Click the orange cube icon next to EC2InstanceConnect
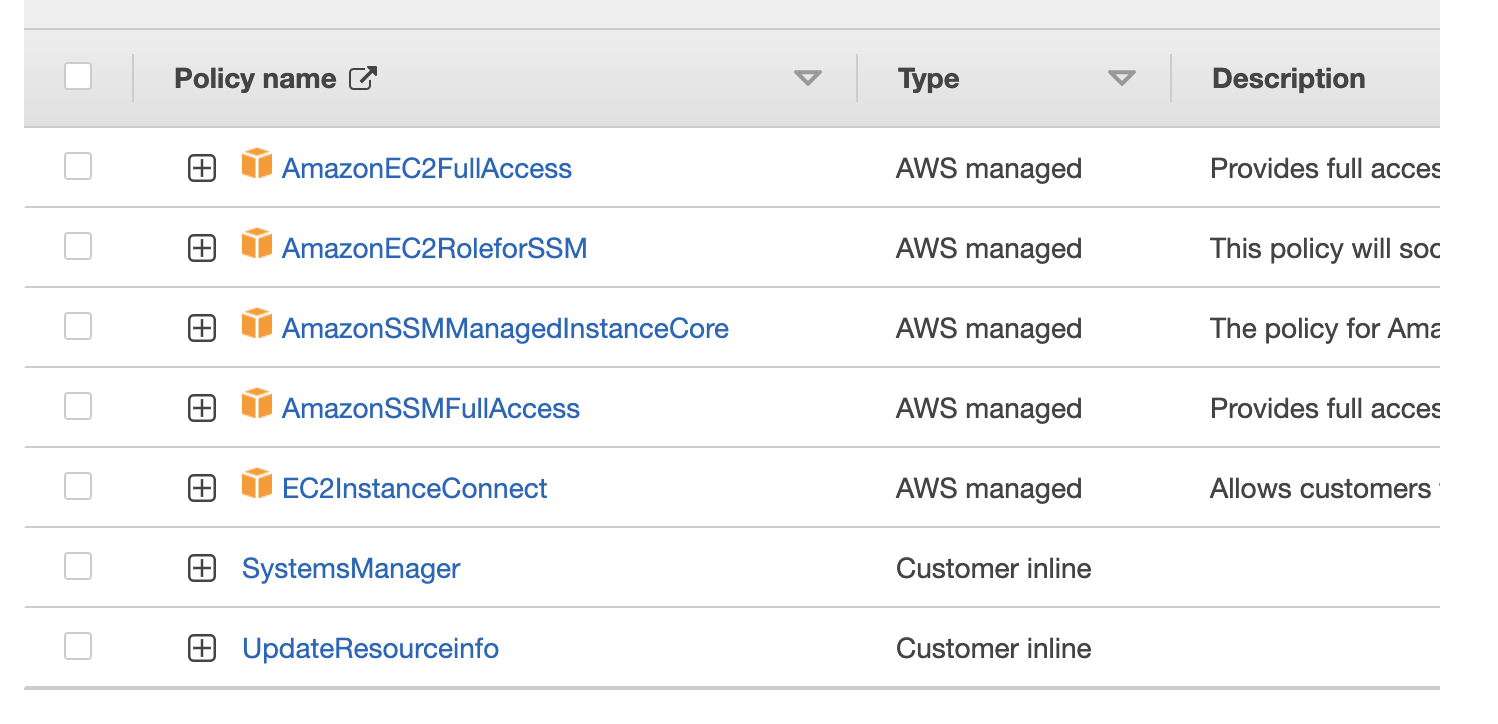The width and height of the screenshot is (1498, 724). pyautogui.click(x=257, y=487)
